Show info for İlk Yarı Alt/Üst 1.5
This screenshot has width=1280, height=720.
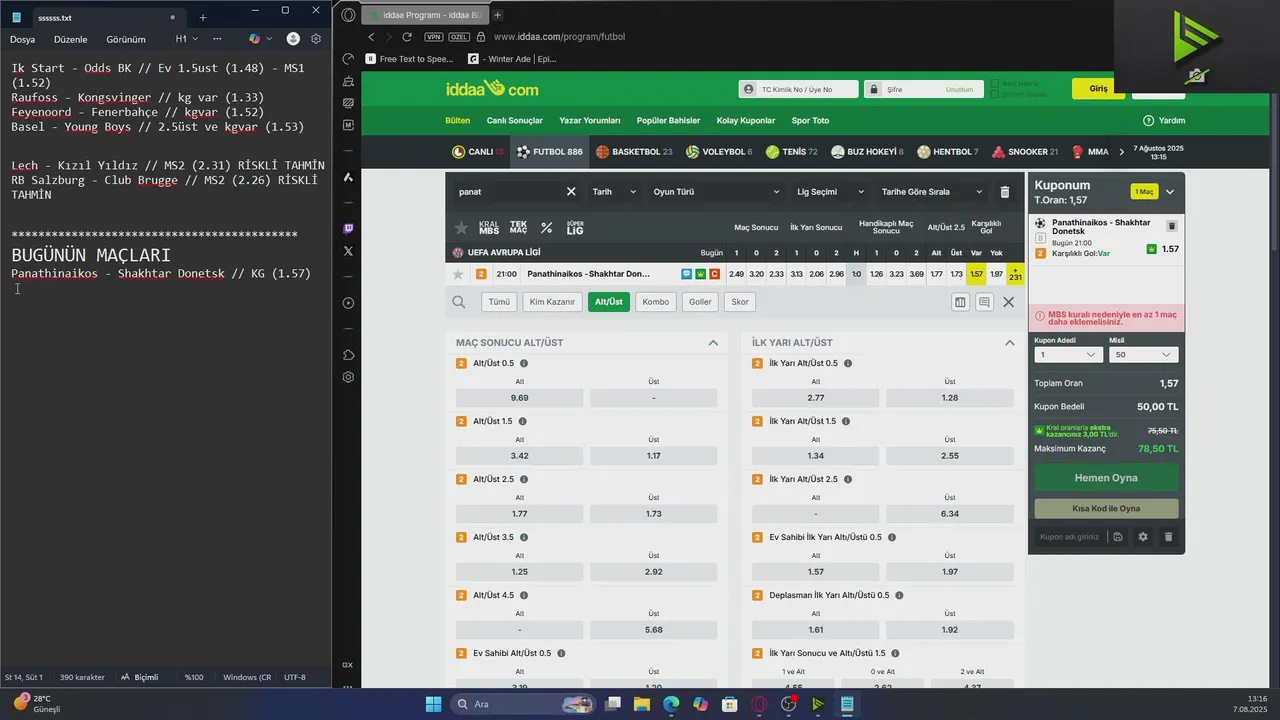pos(846,421)
